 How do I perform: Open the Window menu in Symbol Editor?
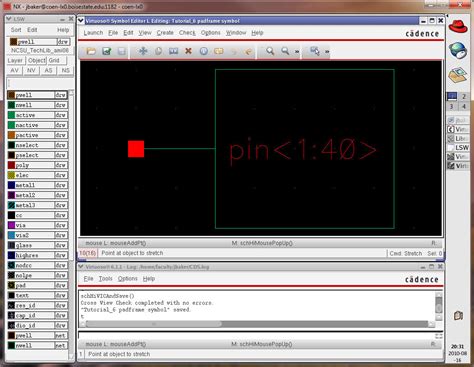[x=236, y=33]
